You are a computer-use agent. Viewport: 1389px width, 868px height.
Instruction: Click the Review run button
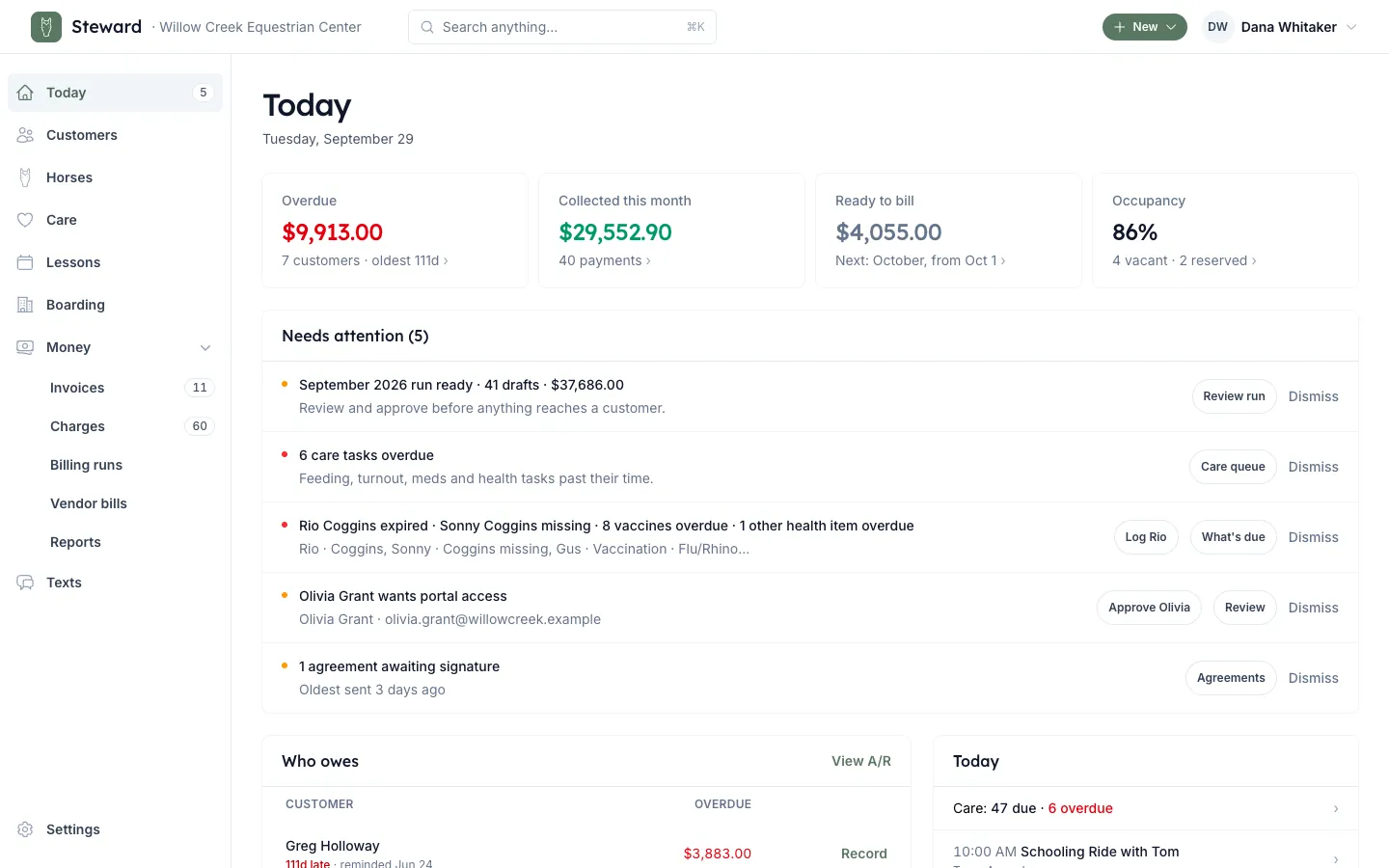tap(1234, 396)
